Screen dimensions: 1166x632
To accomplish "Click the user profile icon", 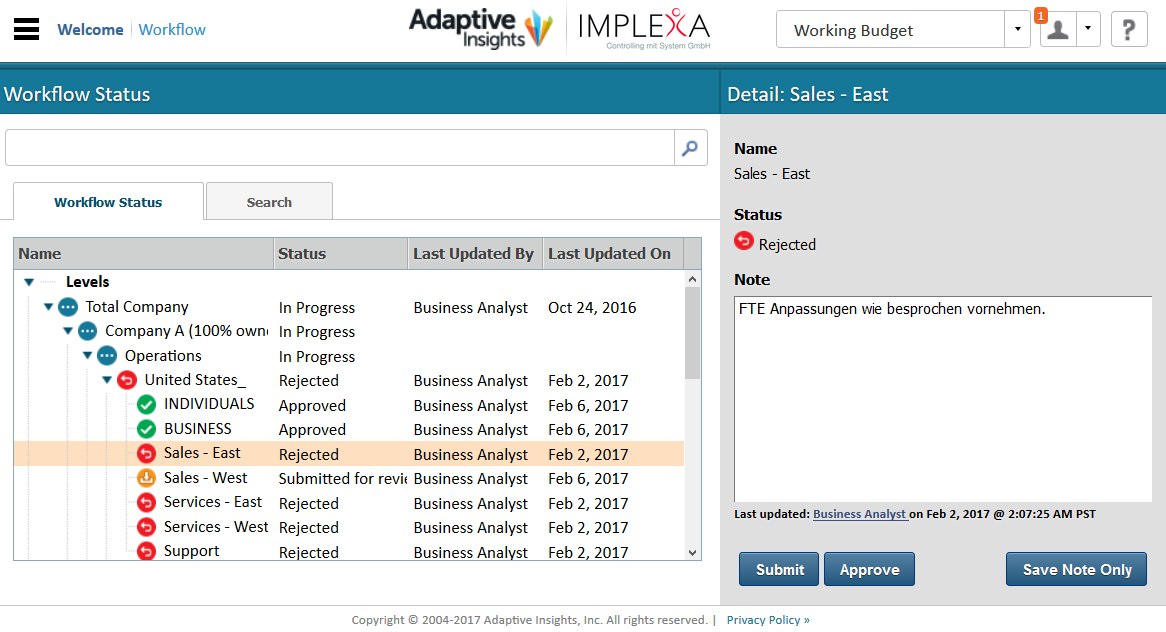I will tap(1057, 29).
